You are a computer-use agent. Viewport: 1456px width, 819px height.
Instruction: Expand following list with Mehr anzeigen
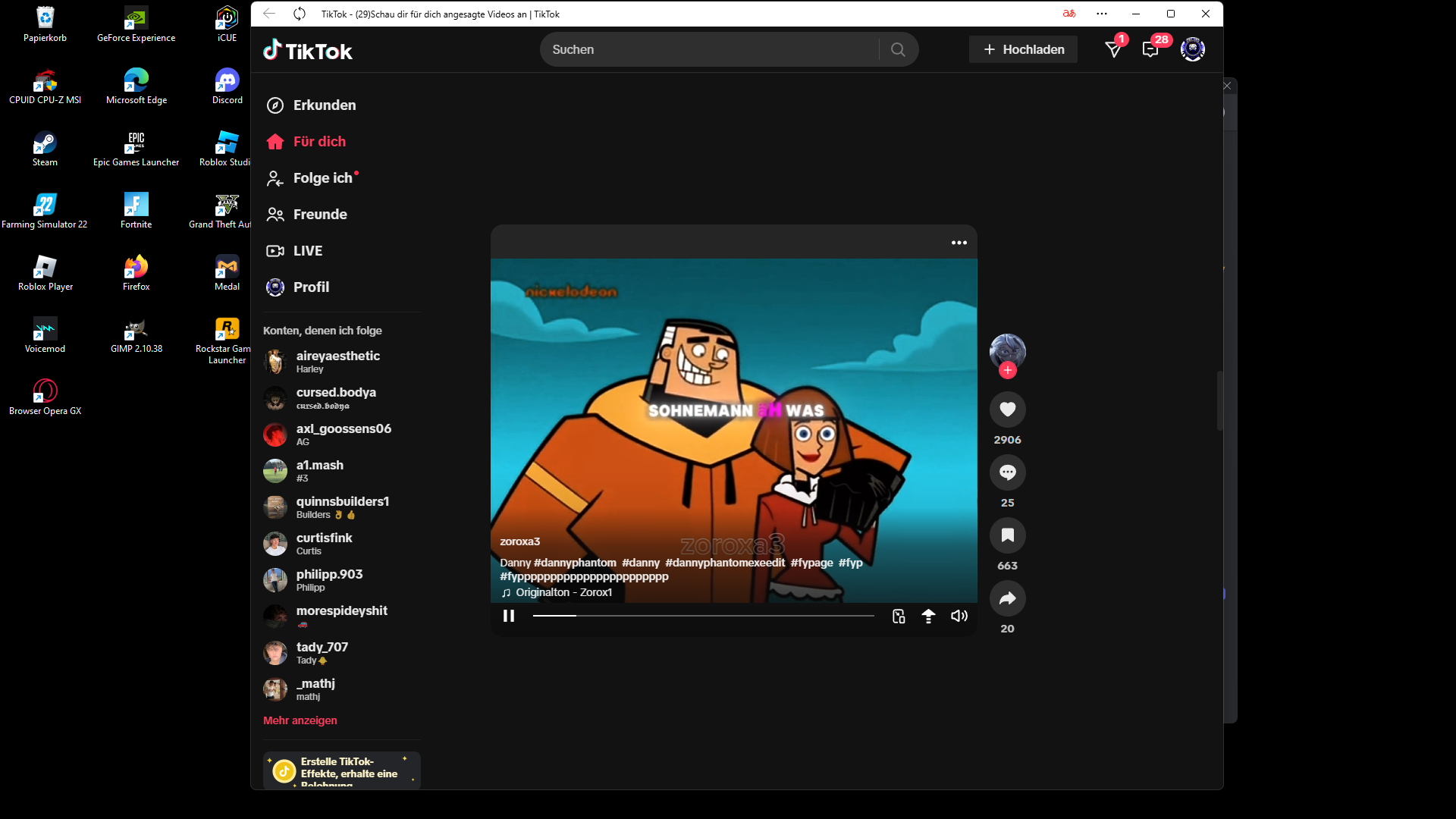click(x=300, y=720)
